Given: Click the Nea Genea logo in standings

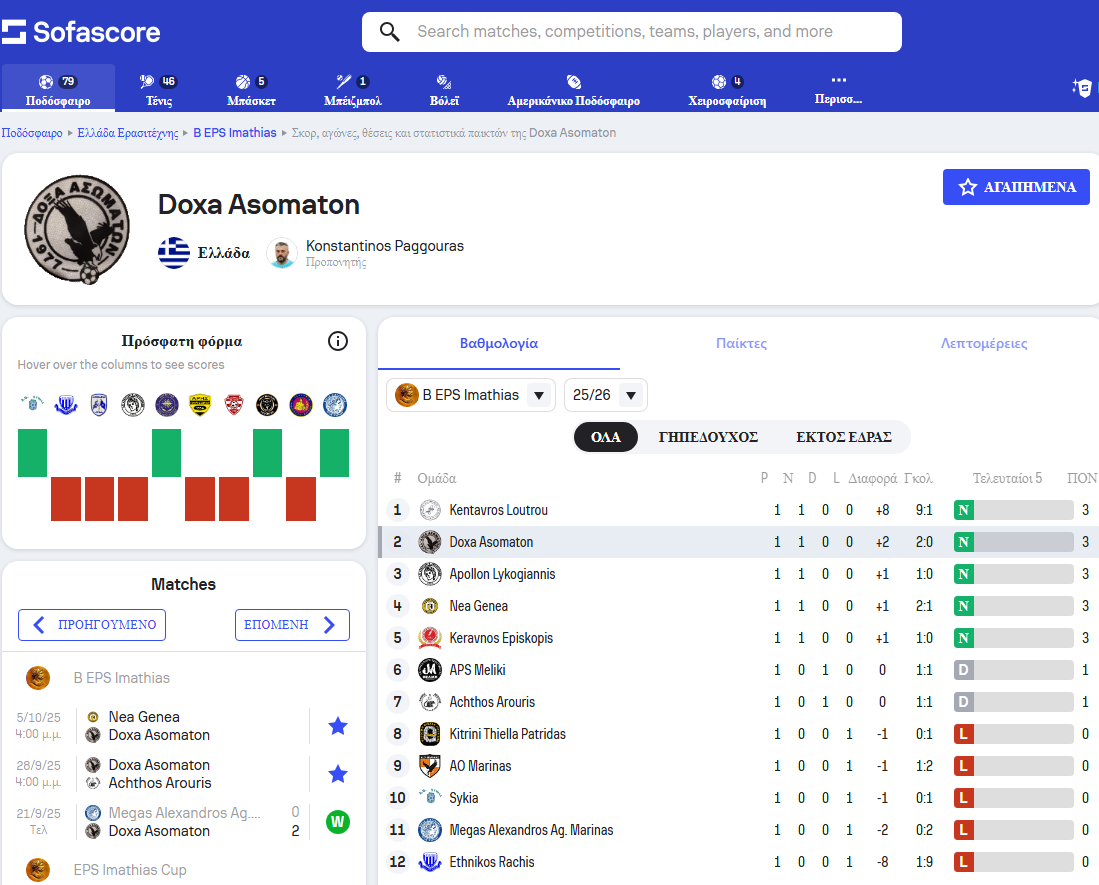Looking at the screenshot, I should [x=430, y=606].
